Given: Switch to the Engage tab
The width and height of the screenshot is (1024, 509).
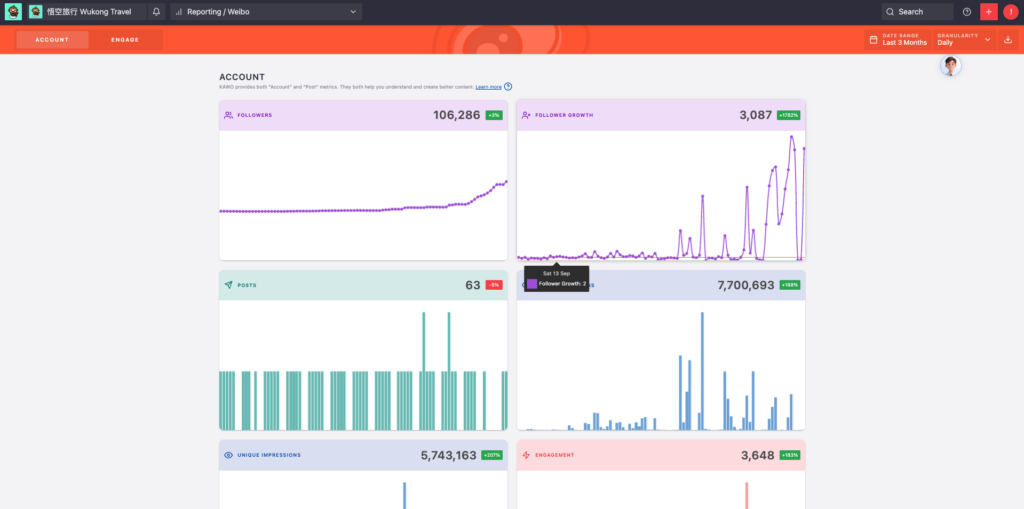Looking at the screenshot, I should coord(125,40).
